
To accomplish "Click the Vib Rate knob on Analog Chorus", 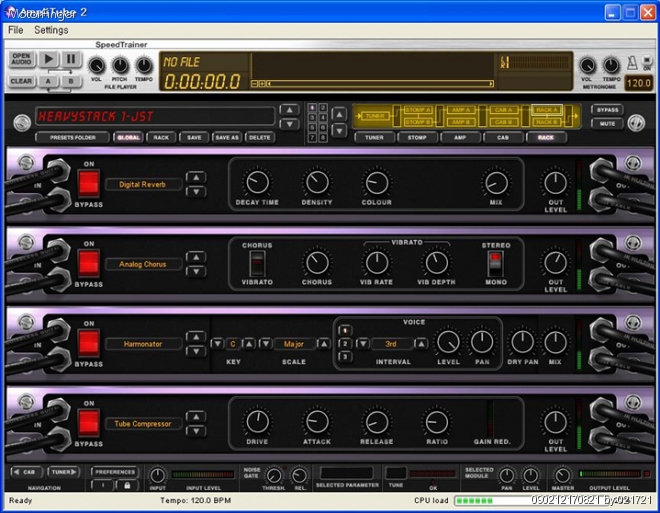I will [376, 262].
